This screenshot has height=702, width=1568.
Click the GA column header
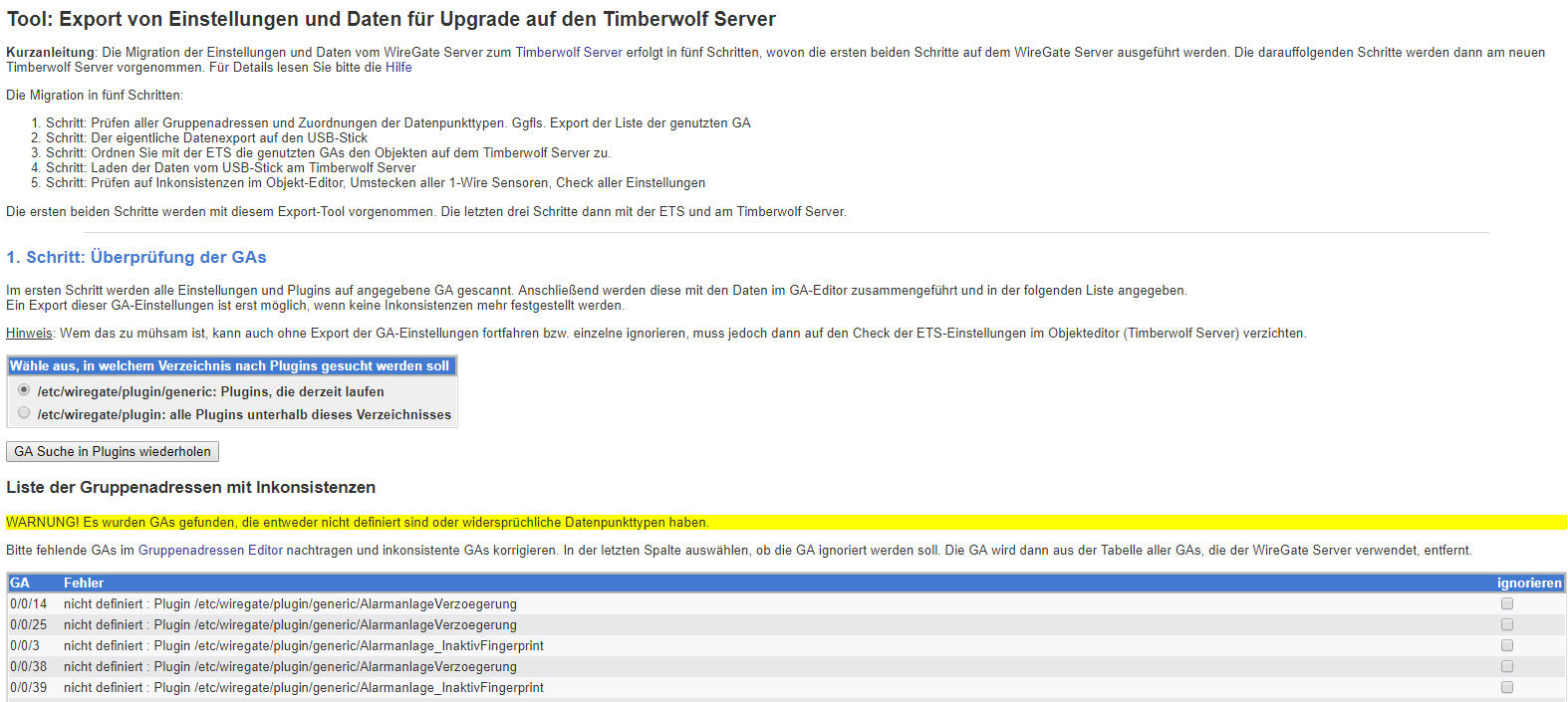20,584
